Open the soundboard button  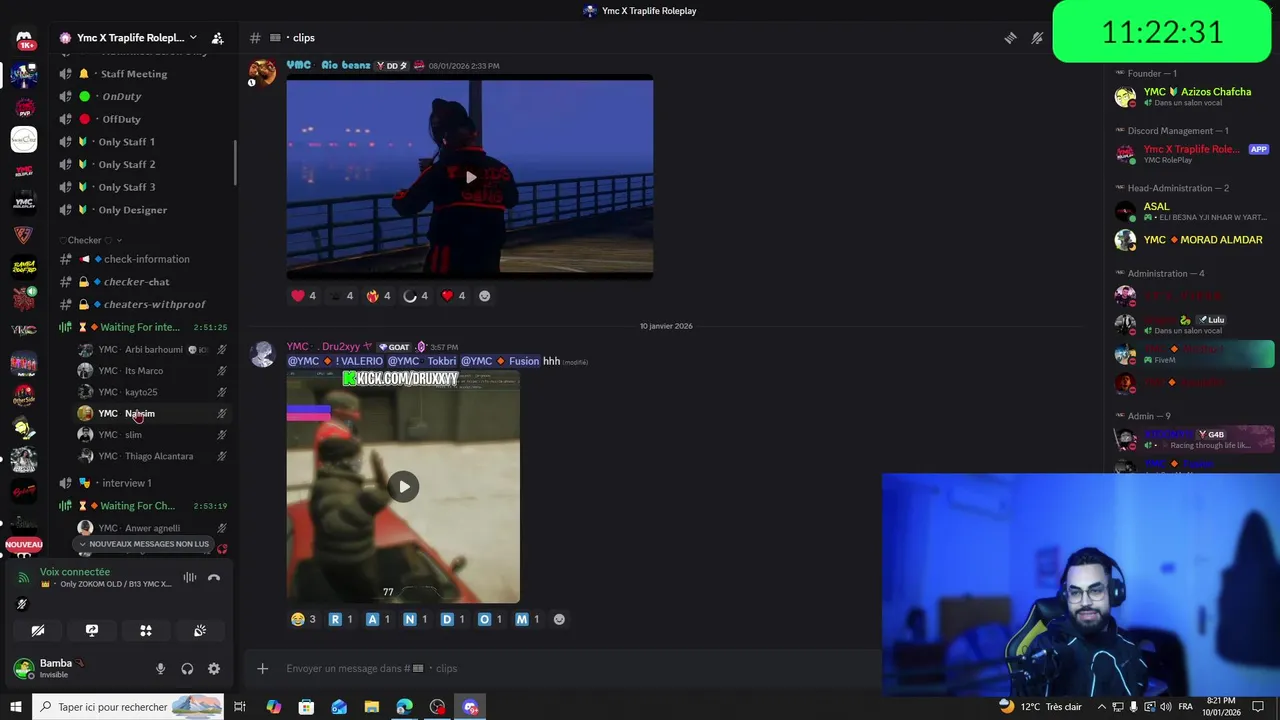pos(200,631)
